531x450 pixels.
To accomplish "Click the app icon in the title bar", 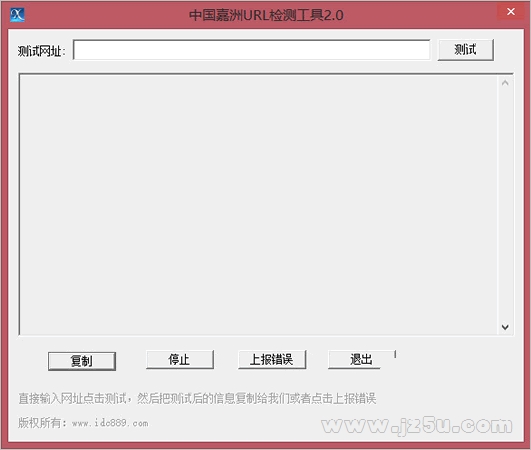I will 17,15.
